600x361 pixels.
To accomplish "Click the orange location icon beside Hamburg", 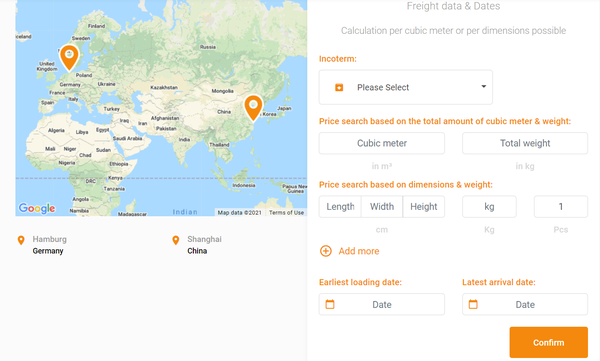I will [x=21, y=240].
